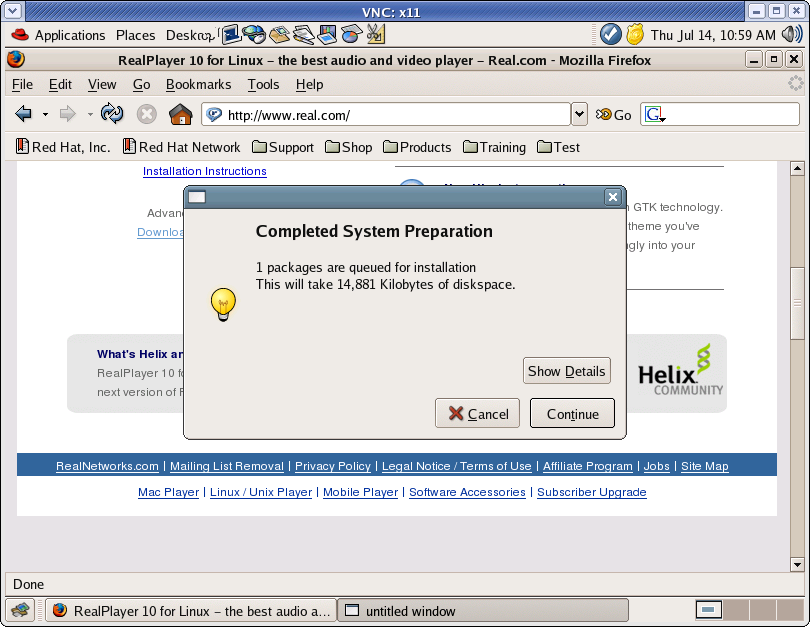Click the Show Details button
The width and height of the screenshot is (810, 627).
coord(567,371)
